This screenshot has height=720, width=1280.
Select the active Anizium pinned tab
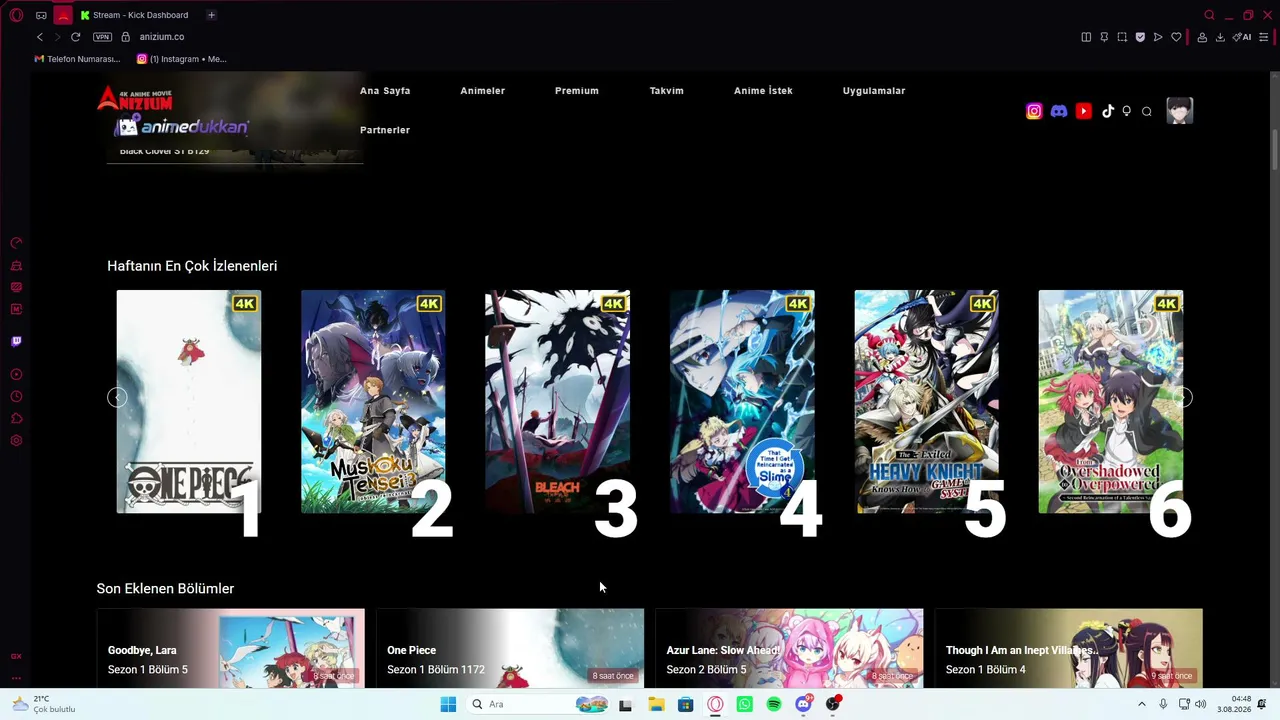pyautogui.click(x=63, y=15)
